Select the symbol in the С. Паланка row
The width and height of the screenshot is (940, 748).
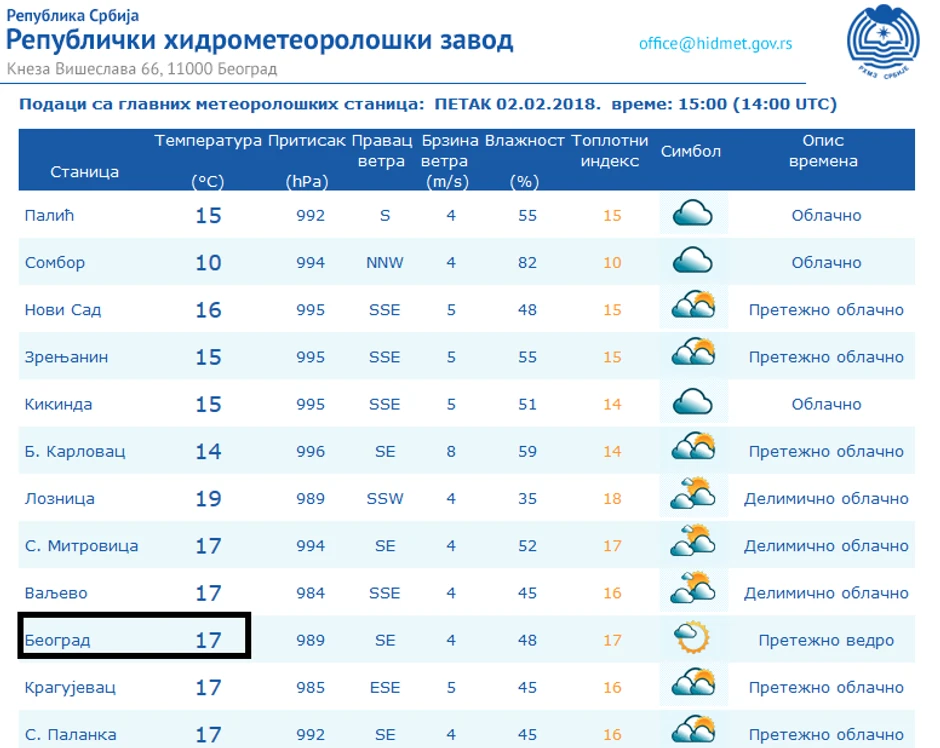pyautogui.click(x=690, y=731)
